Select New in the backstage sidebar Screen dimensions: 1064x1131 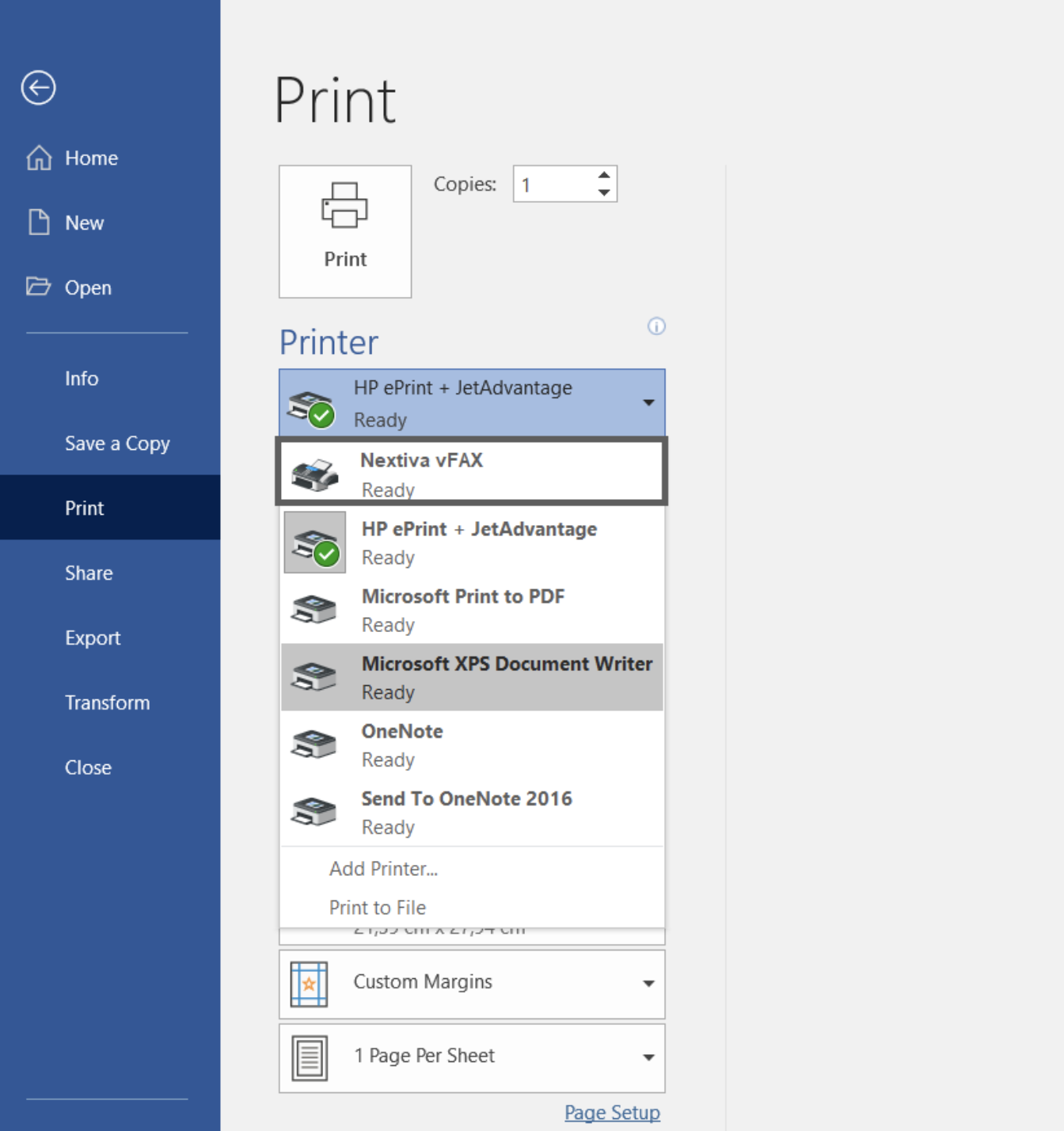(x=110, y=223)
